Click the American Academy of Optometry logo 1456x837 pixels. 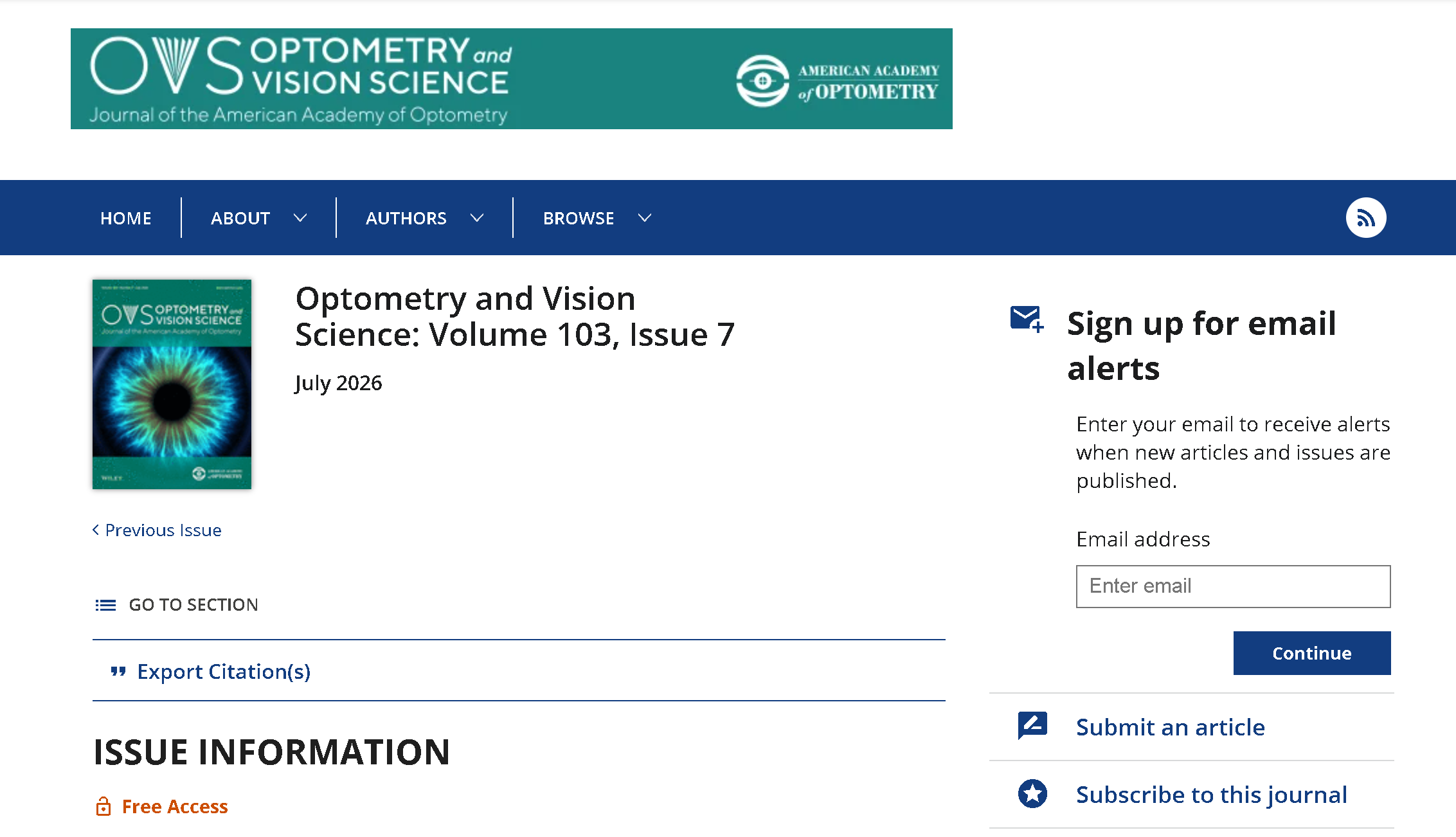[x=838, y=81]
